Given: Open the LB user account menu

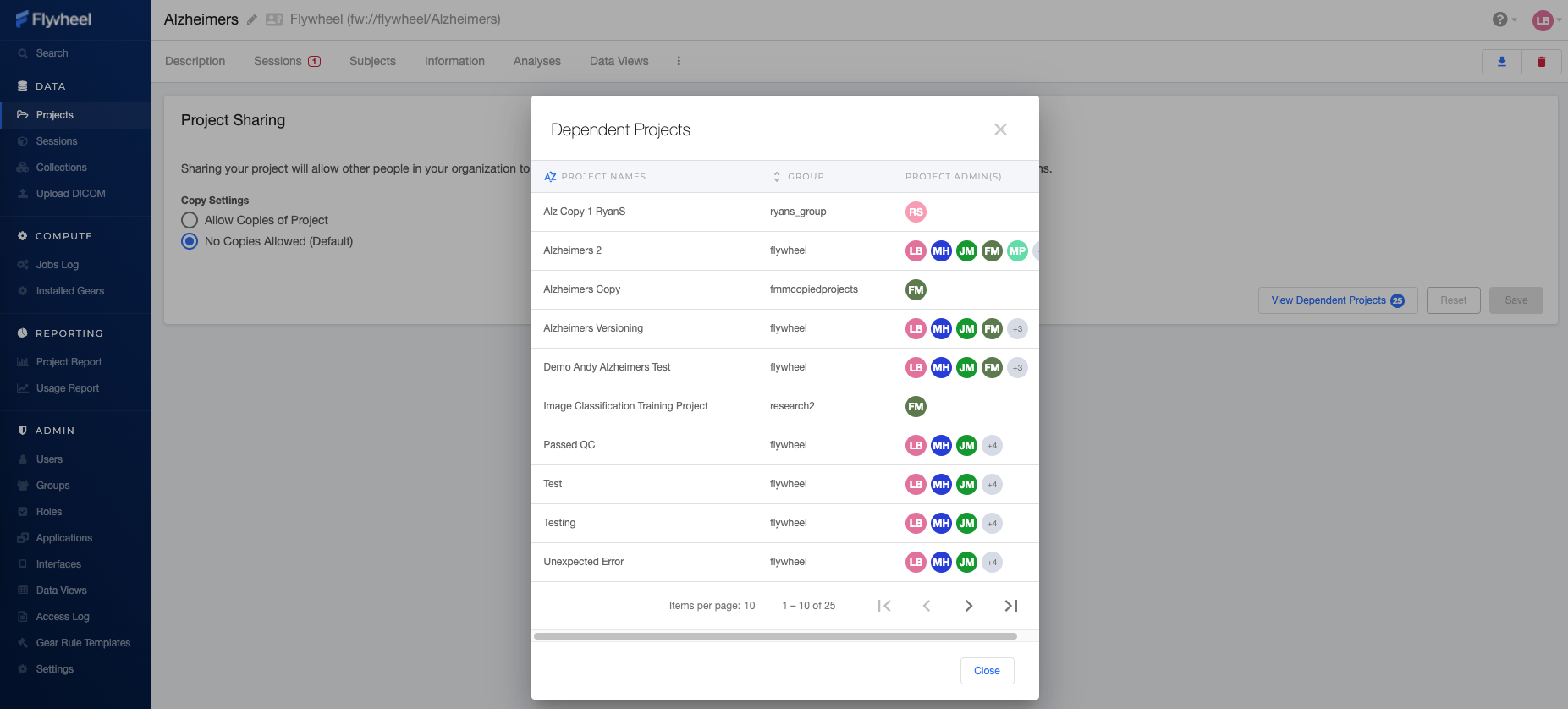Looking at the screenshot, I should [x=1543, y=20].
